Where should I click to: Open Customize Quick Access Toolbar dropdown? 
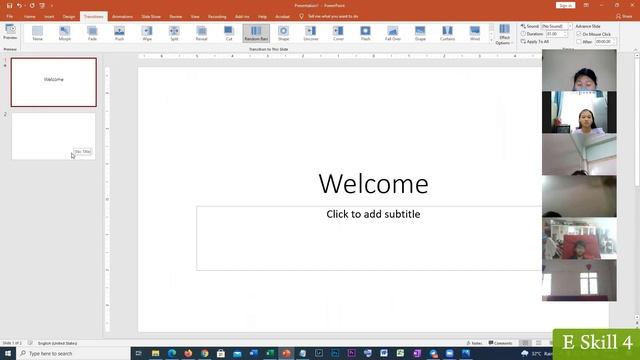pyautogui.click(x=52, y=6)
